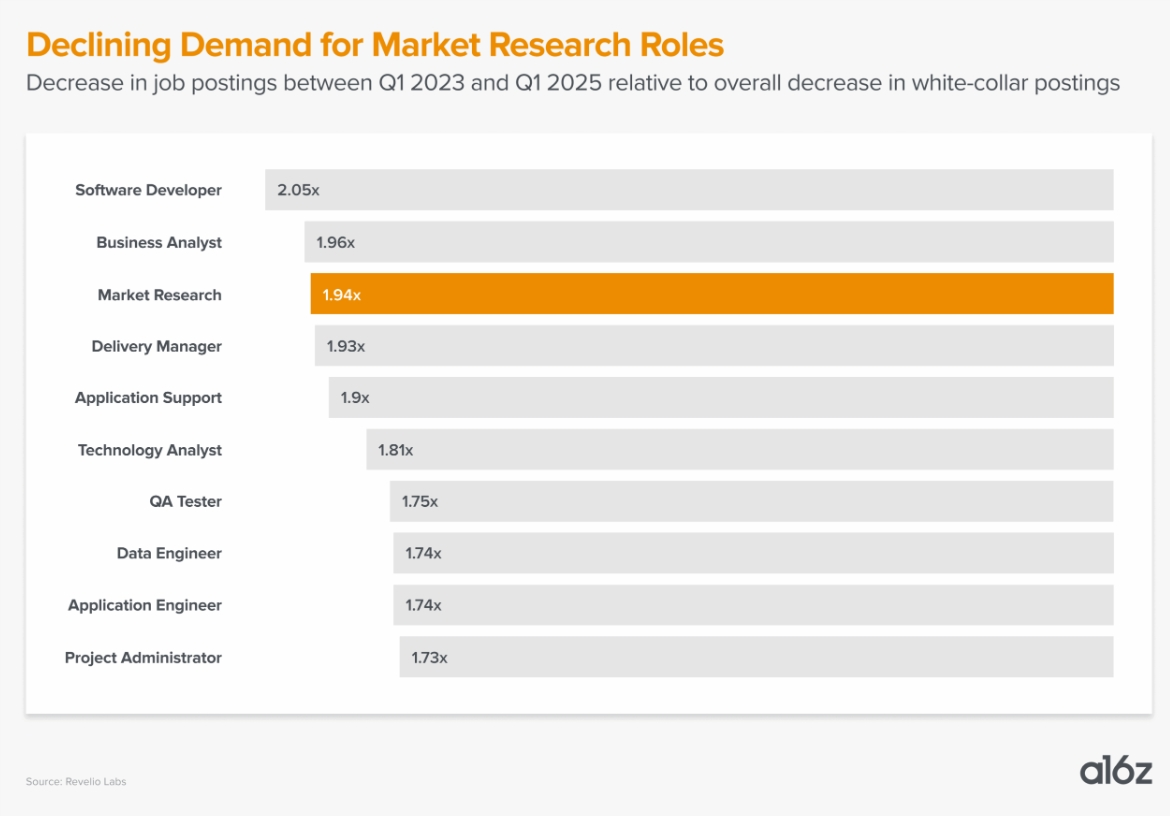Click the a16z logo
Viewport: 1170px width, 816px height.
point(1115,771)
